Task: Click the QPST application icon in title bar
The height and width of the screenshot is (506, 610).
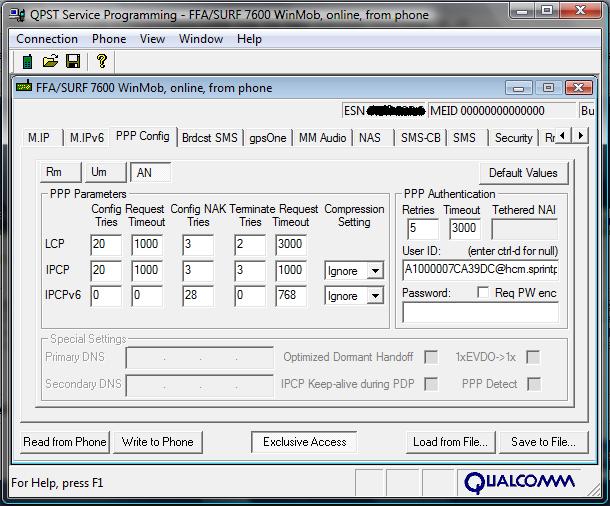Action: [18, 14]
